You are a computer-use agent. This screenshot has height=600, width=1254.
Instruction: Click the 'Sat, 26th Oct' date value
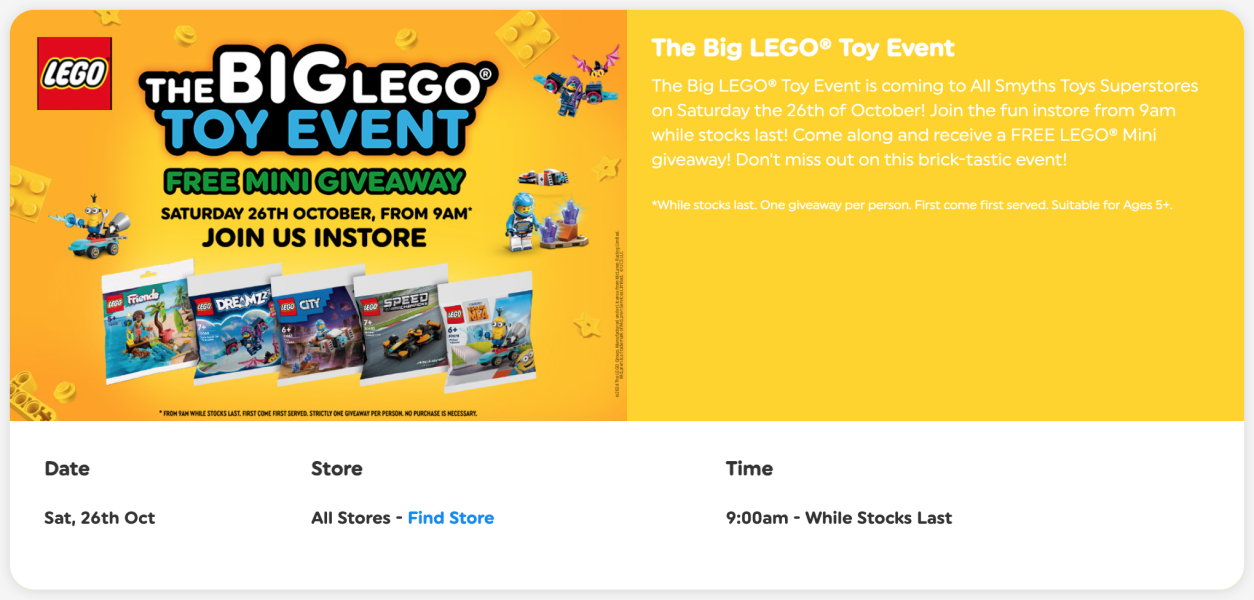point(99,518)
